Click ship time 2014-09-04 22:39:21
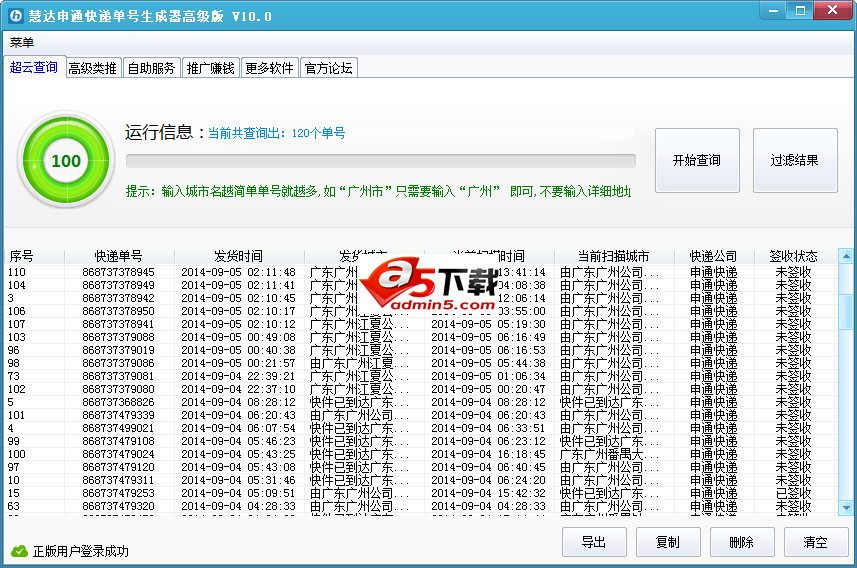 click(238, 377)
